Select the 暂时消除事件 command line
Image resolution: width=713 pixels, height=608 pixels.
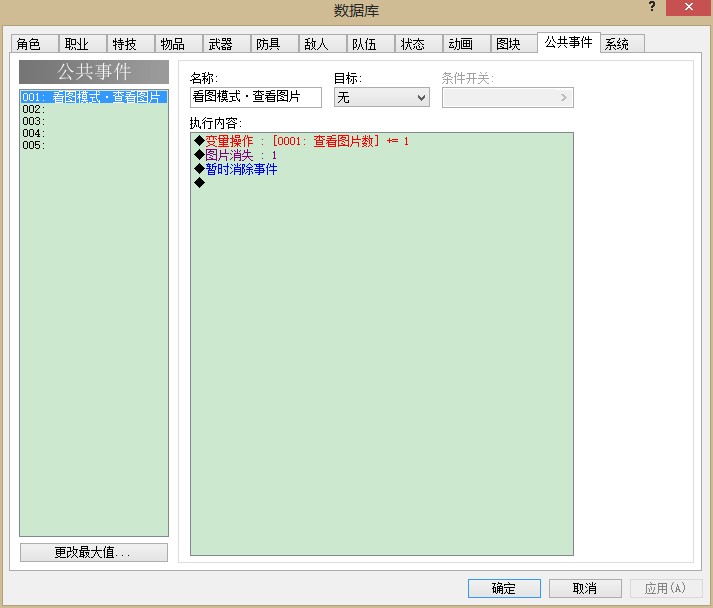coord(382,169)
